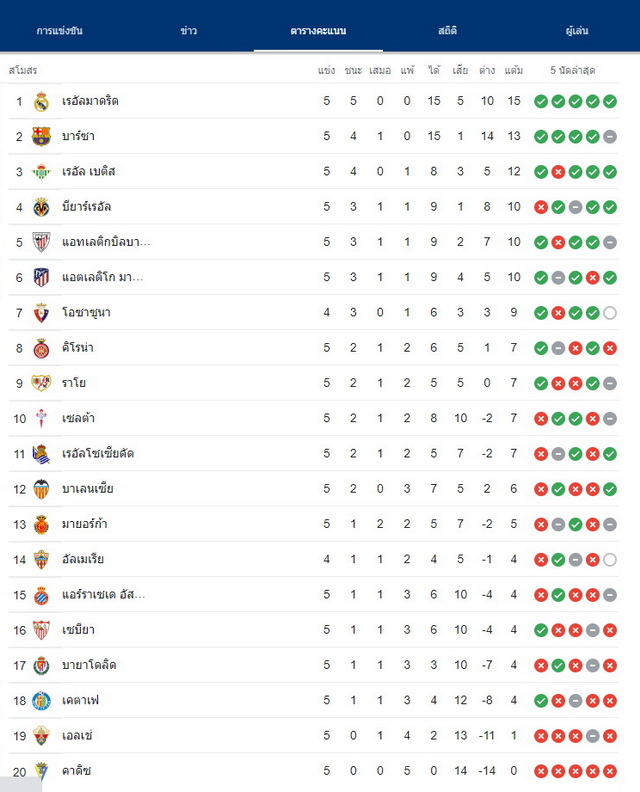This screenshot has height=792, width=640.
Task: Open the เรอัลมาดริด team link
Action: tap(90, 101)
